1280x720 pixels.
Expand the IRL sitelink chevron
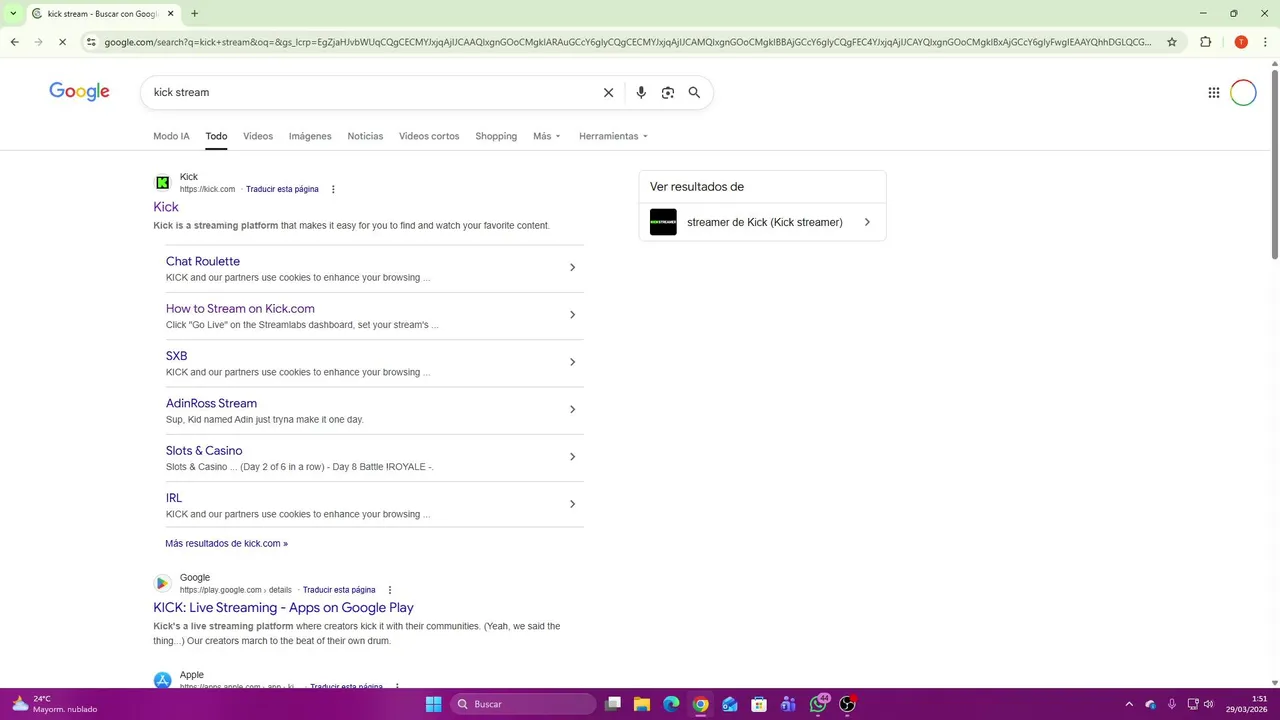click(x=572, y=504)
